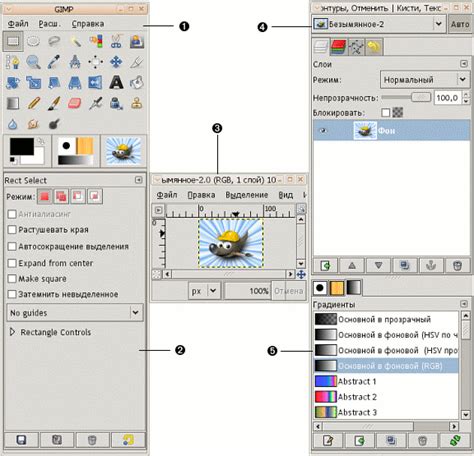Viewport: 474px width, 456px height.
Task: Hide the Фон layer via eye icon
Action: [x=323, y=131]
